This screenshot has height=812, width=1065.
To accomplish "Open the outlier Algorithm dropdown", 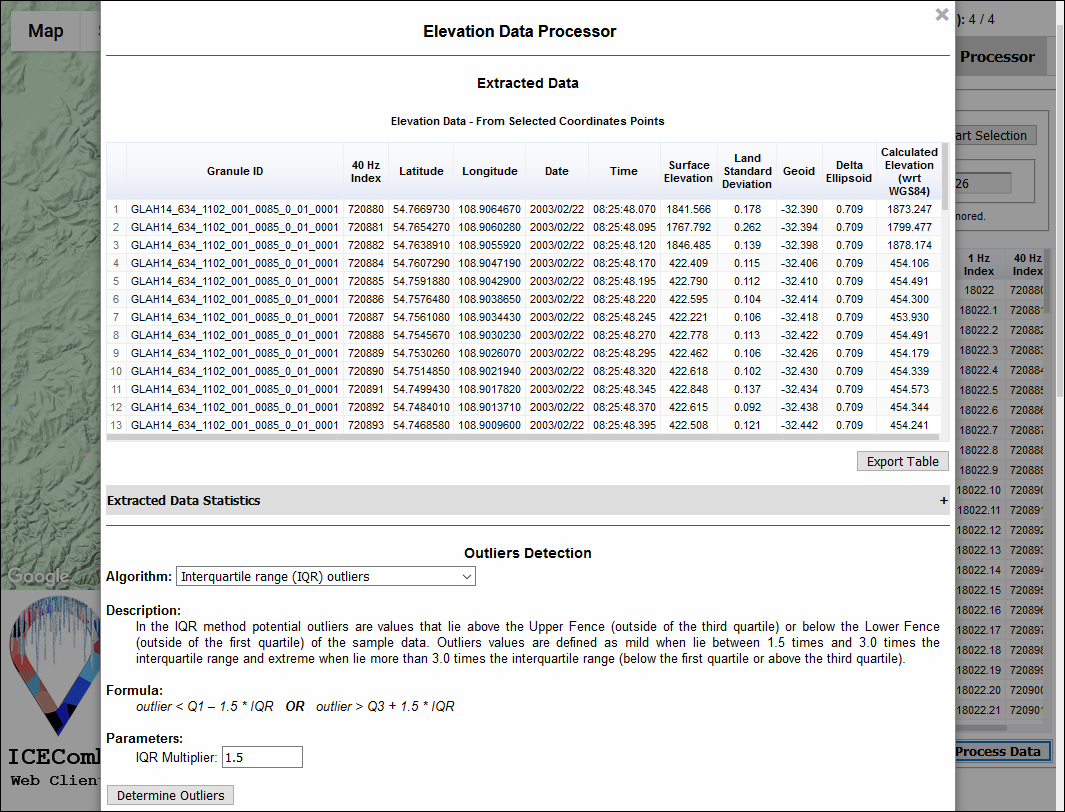I will pyautogui.click(x=326, y=577).
